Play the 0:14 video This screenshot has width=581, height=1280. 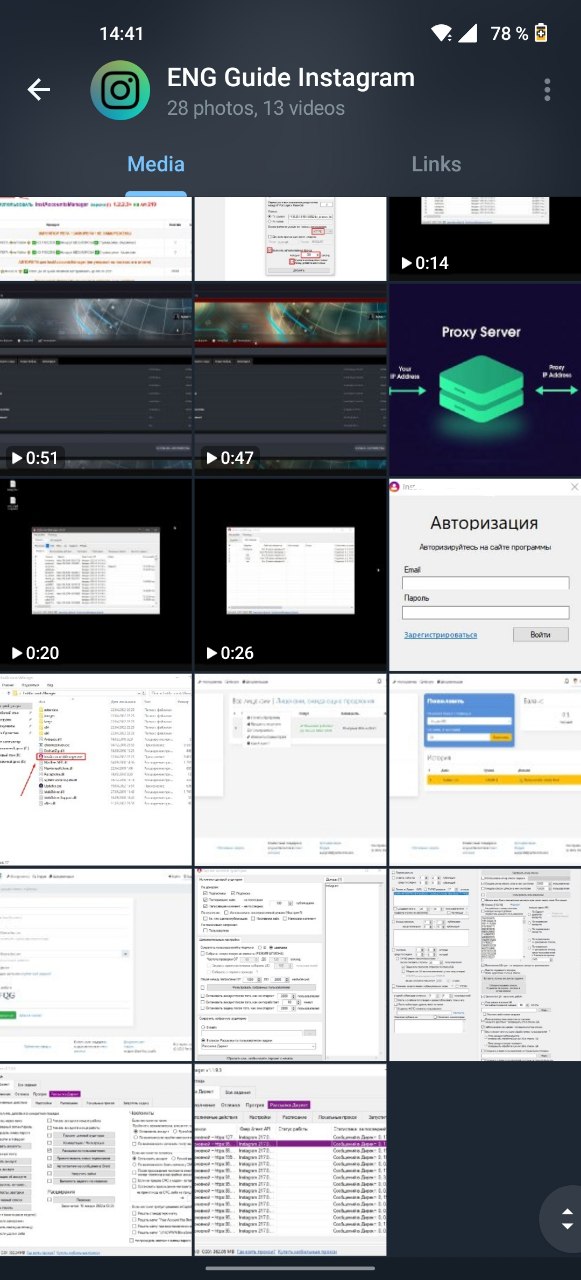(x=484, y=239)
